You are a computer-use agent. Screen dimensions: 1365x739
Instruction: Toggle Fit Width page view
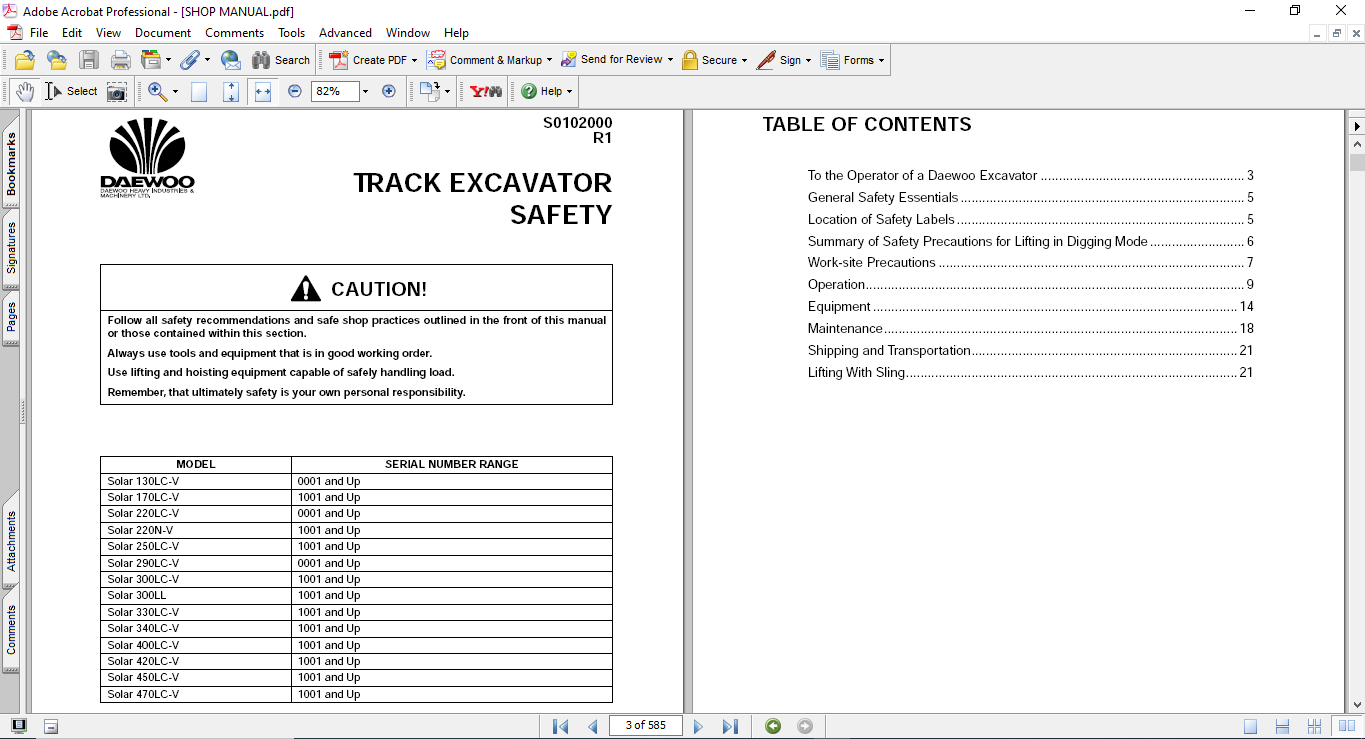click(x=263, y=91)
